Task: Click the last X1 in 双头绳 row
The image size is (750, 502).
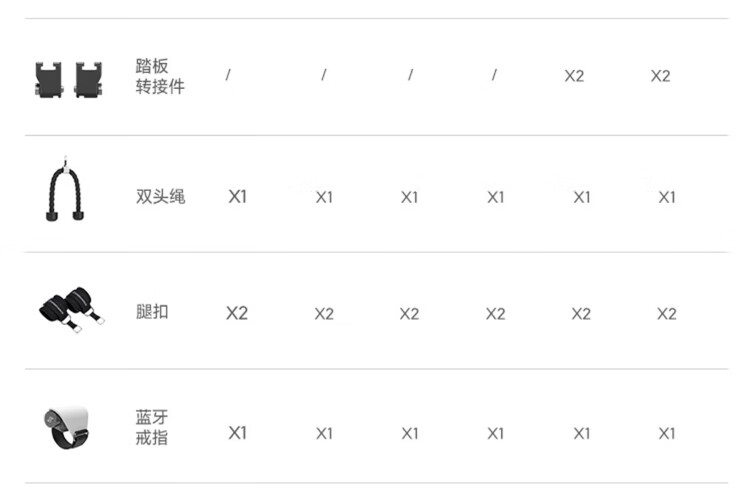Action: (x=667, y=197)
